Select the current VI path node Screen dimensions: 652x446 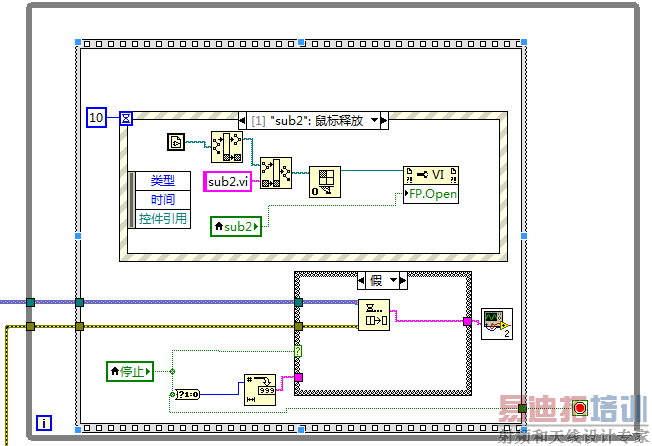click(175, 142)
